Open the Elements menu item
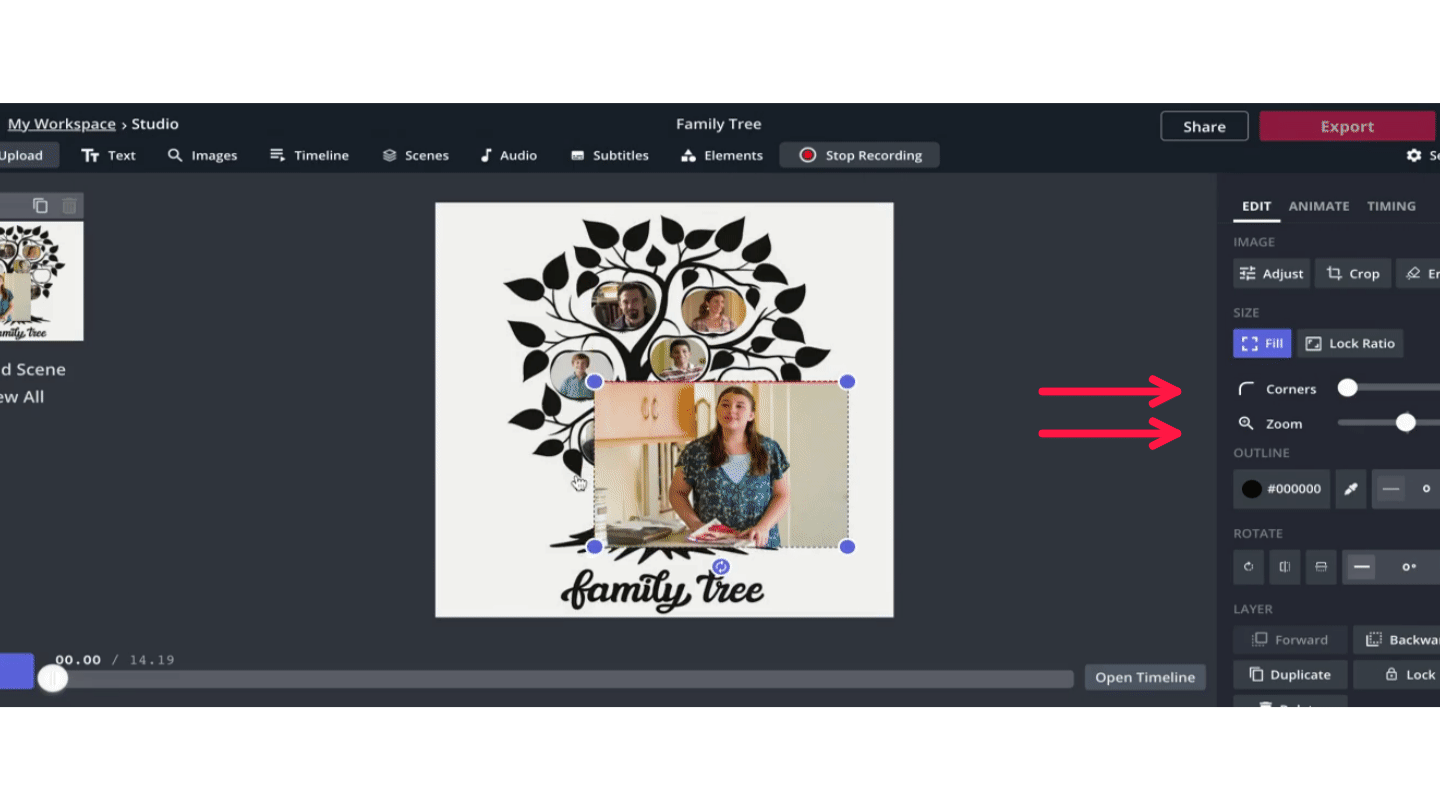The image size is (1440, 810). [721, 155]
